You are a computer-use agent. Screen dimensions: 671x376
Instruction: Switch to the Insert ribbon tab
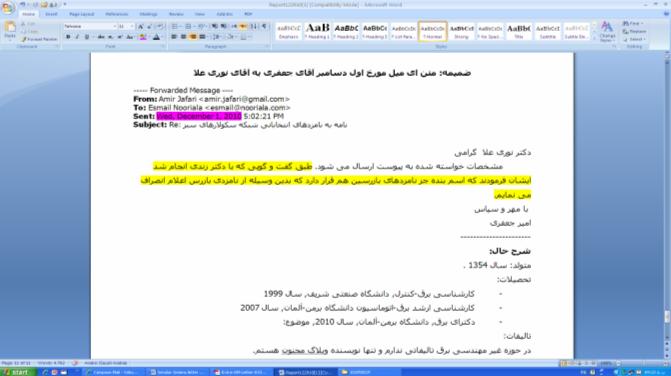[51, 14]
